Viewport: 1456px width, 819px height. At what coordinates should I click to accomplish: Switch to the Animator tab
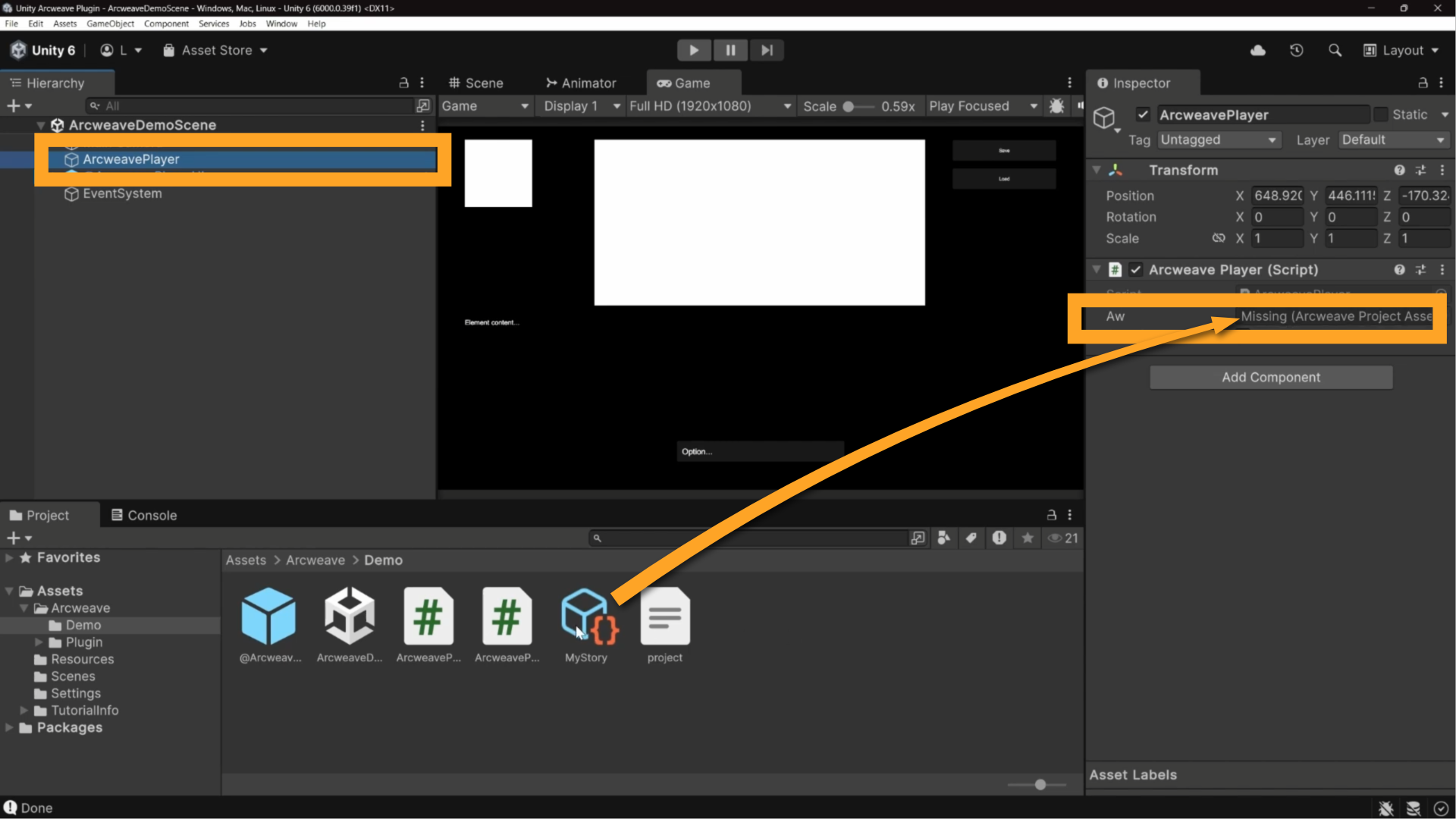pos(582,83)
